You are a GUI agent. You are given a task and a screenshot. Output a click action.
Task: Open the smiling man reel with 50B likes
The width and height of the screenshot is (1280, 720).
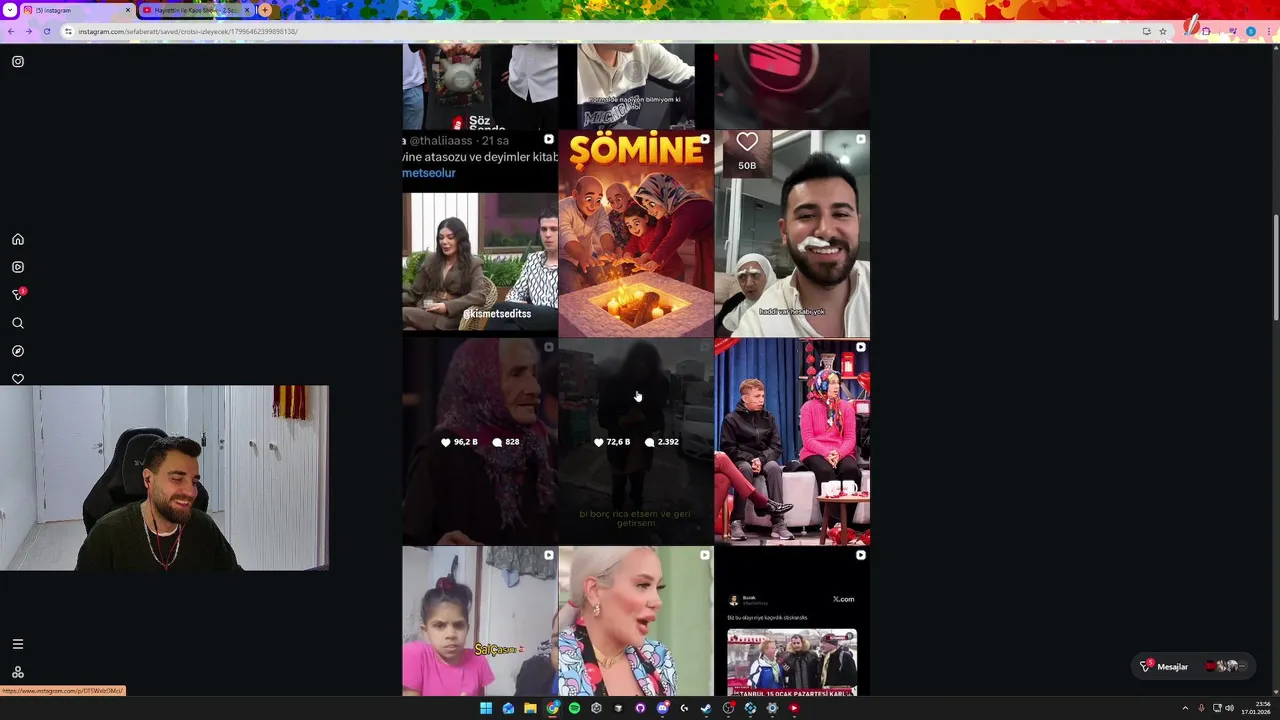(x=792, y=234)
